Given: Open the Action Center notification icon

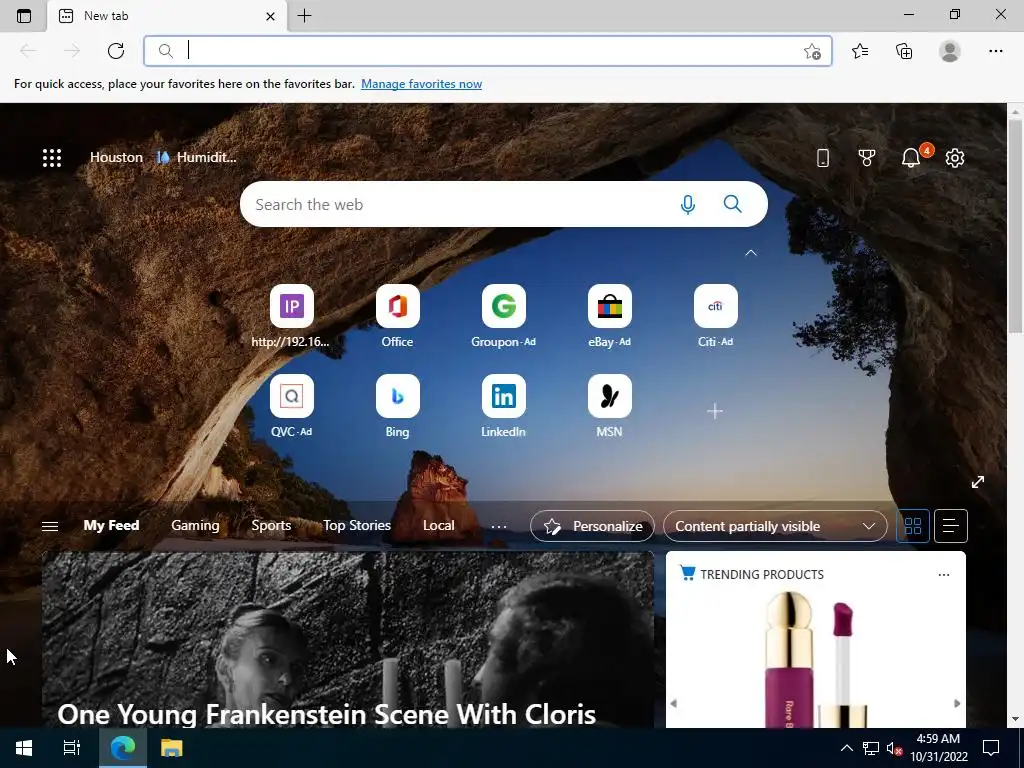Looking at the screenshot, I should [x=991, y=748].
